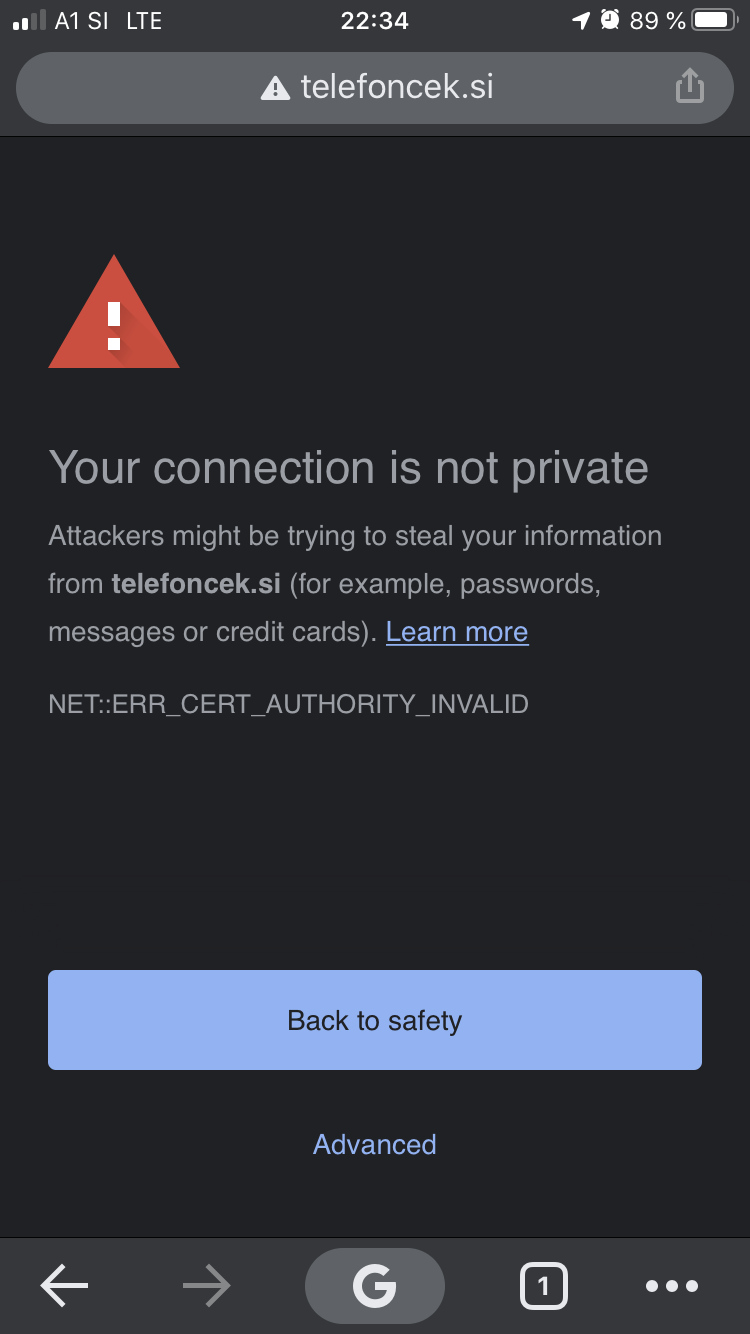Open the three-dots more menu
750x1334 pixels.
pyautogui.click(x=672, y=1286)
